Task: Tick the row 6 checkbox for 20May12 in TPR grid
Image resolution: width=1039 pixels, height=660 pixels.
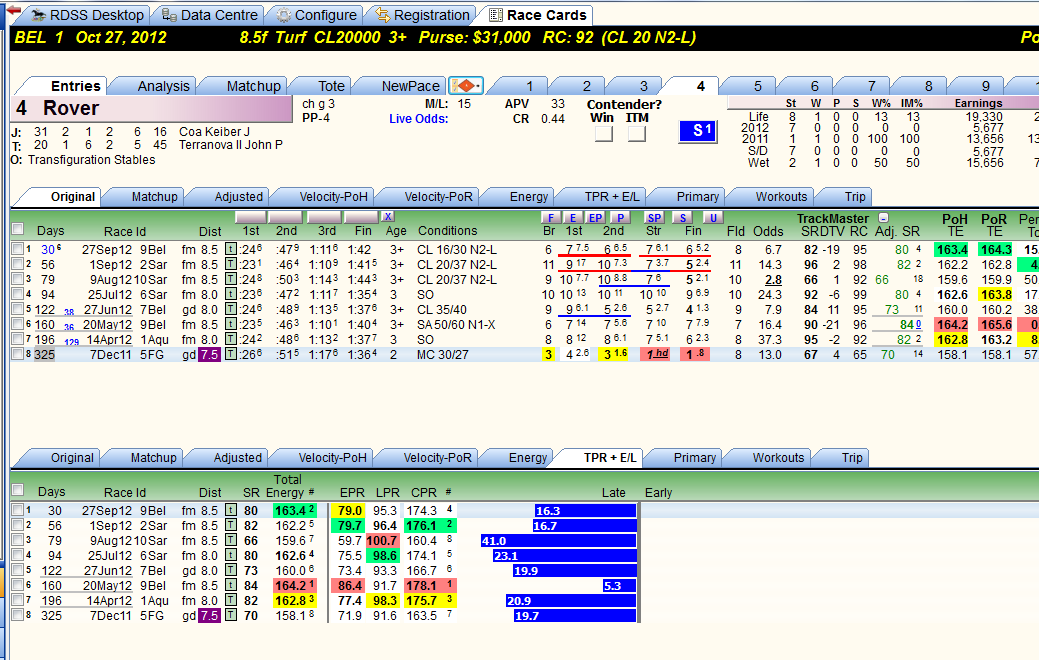Action: [18, 586]
